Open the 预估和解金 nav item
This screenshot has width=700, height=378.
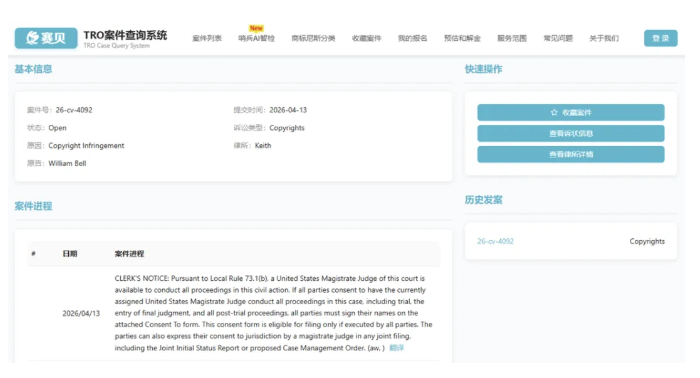tap(462, 38)
